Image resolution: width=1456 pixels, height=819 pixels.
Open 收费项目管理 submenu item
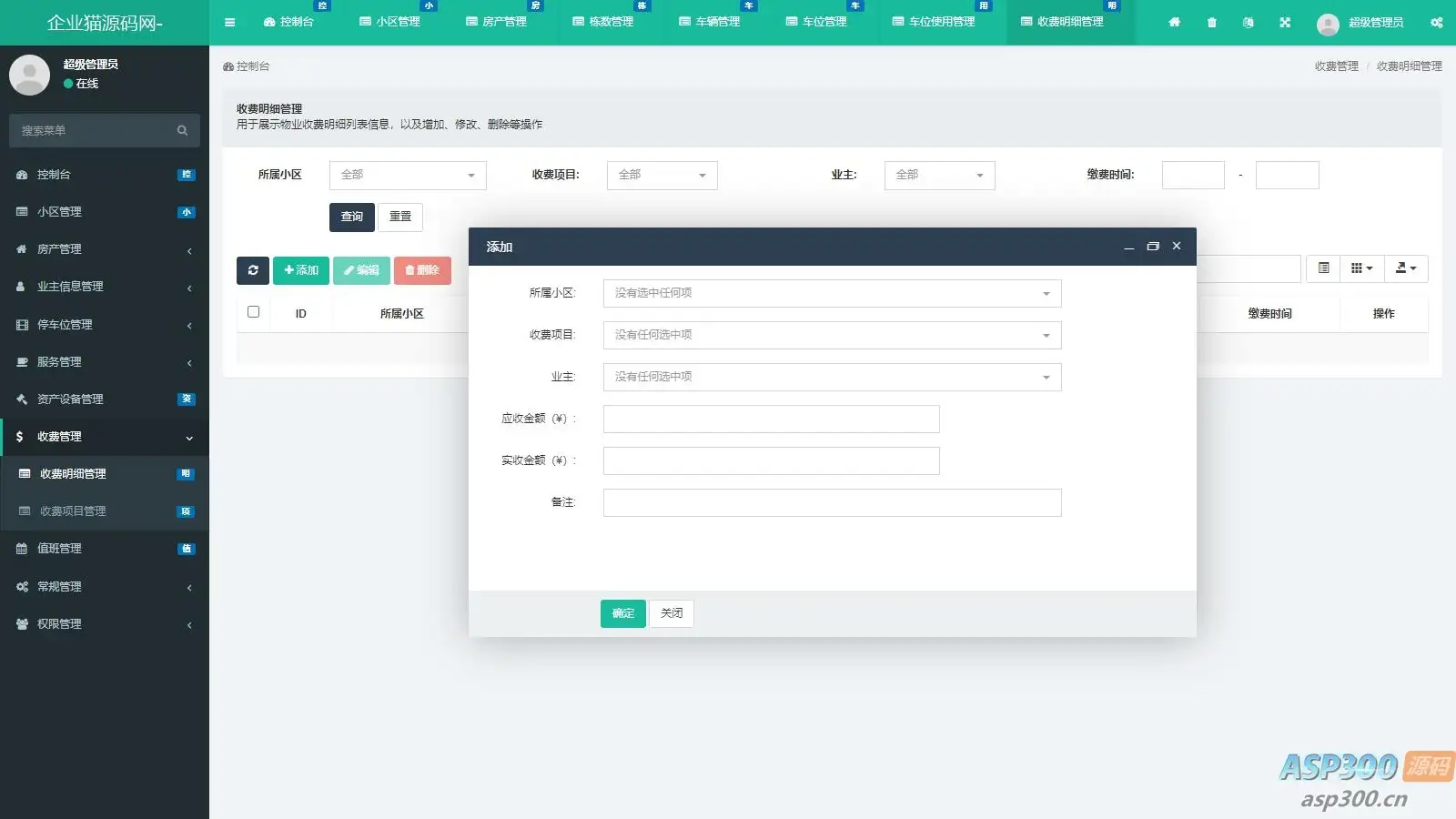point(105,511)
